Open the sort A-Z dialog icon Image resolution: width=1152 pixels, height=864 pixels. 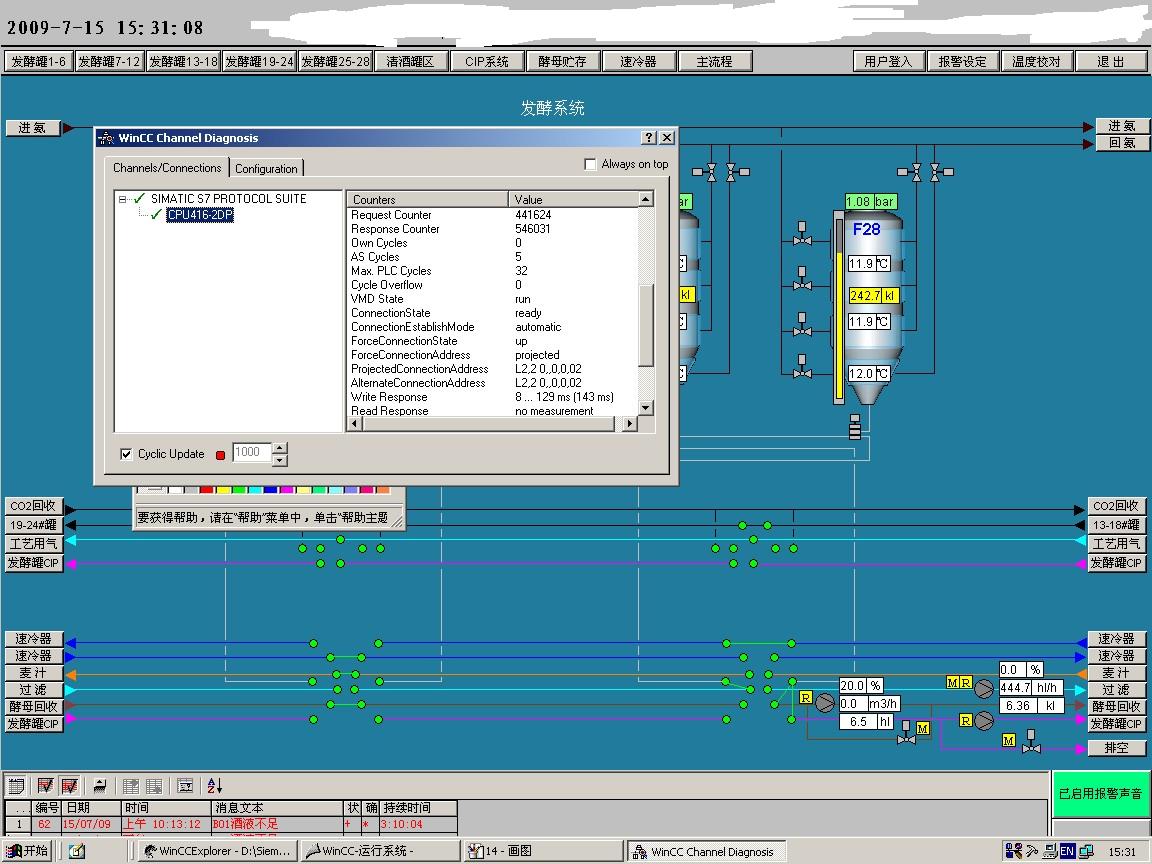click(x=215, y=786)
